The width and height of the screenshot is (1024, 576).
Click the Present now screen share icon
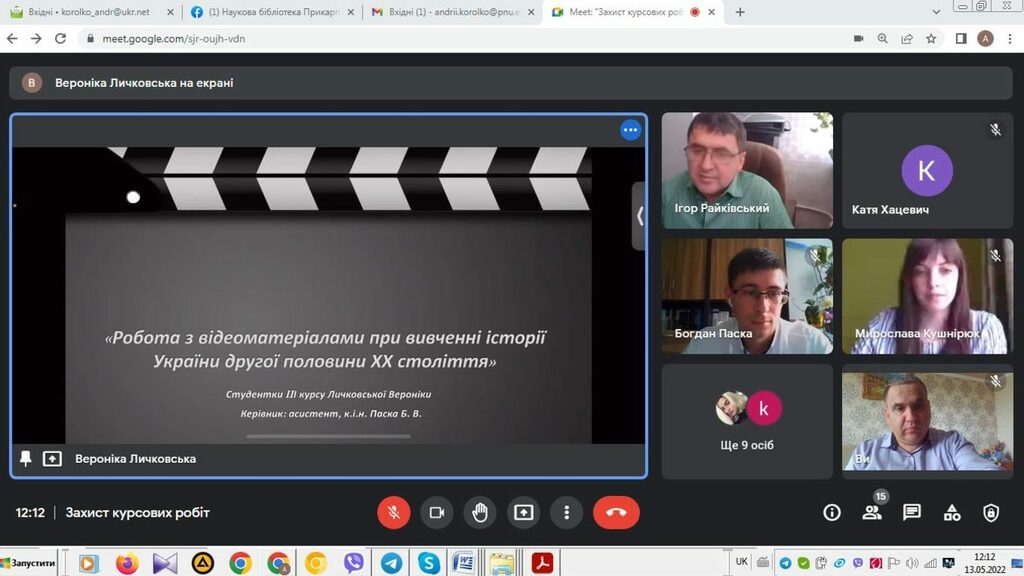[523, 513]
